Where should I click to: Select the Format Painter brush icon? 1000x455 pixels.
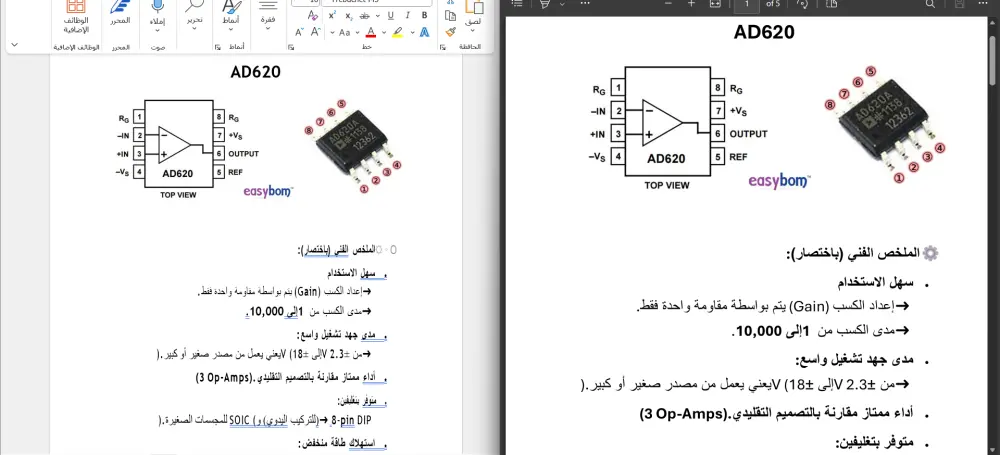click(x=450, y=32)
